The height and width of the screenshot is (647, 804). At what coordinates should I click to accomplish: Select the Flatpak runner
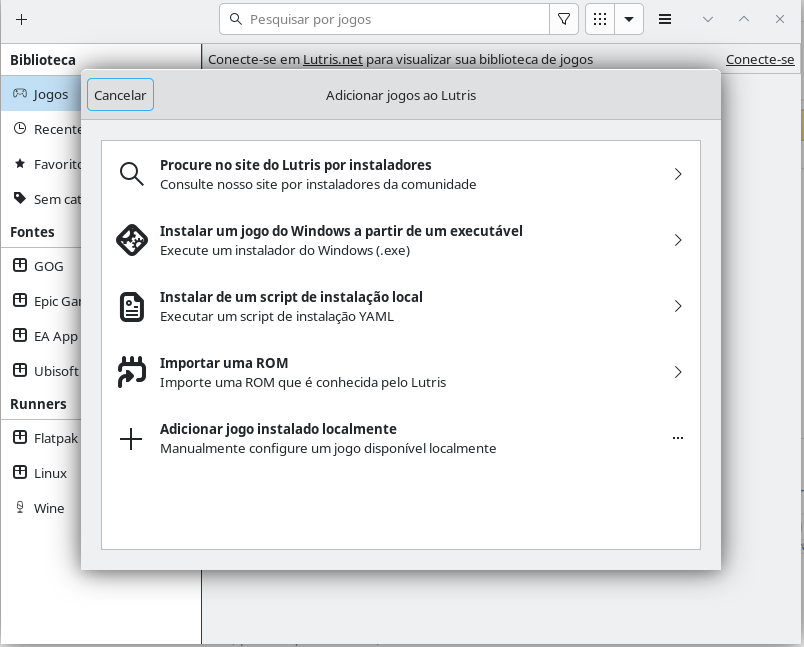click(x=41, y=438)
